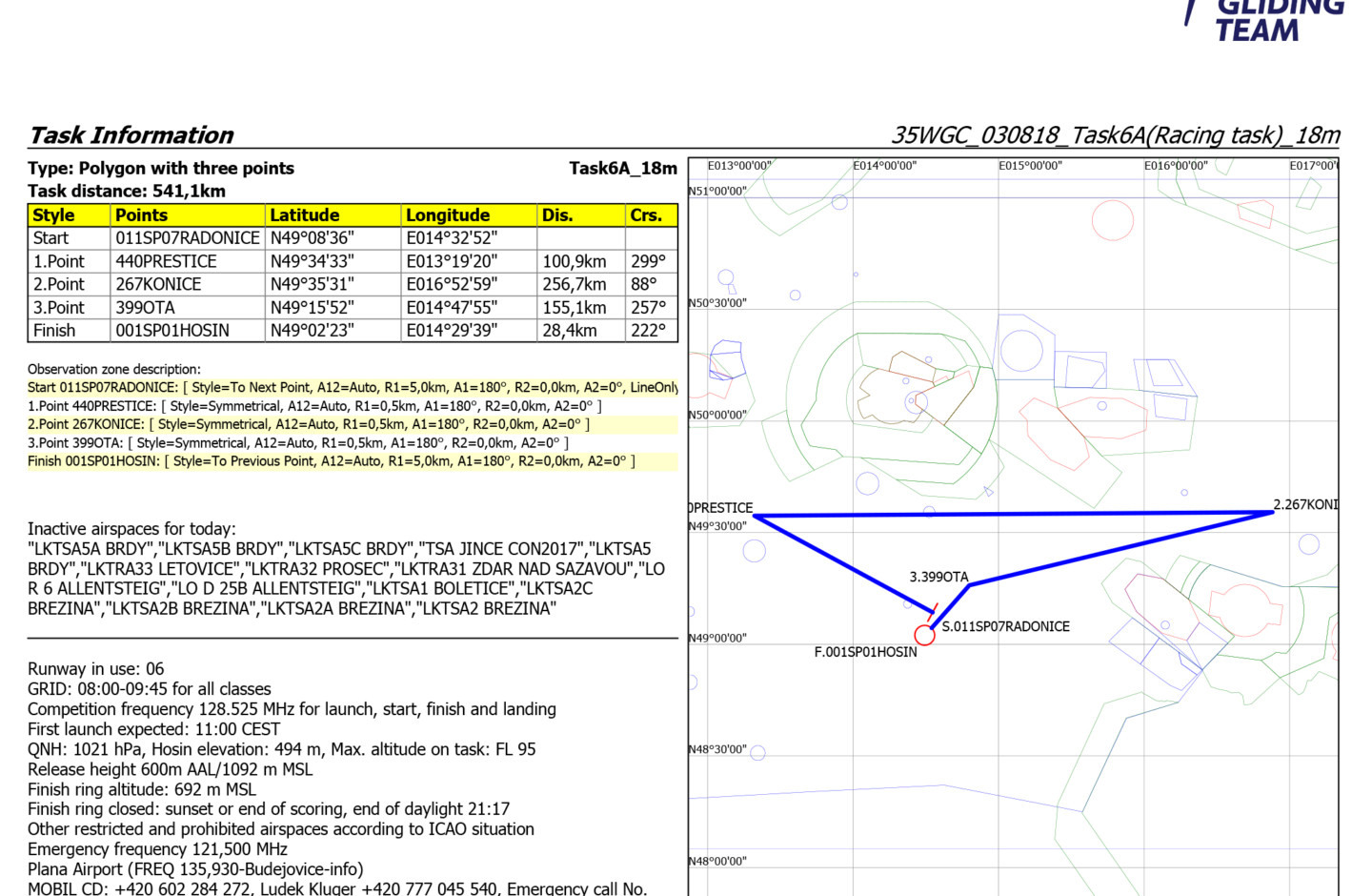Select the 440PRESTICE table cell
This screenshot has width=1372, height=896.
point(166,261)
